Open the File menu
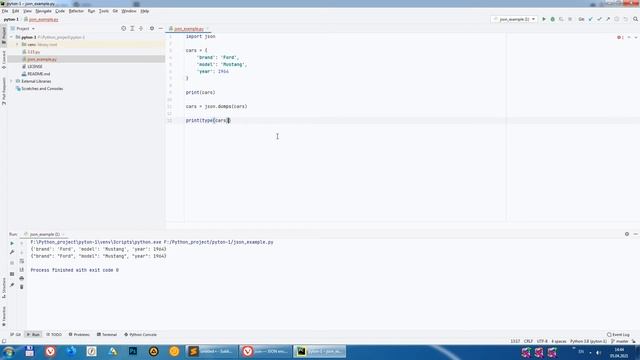Screen dimensions: 640x360 point(5,11)
